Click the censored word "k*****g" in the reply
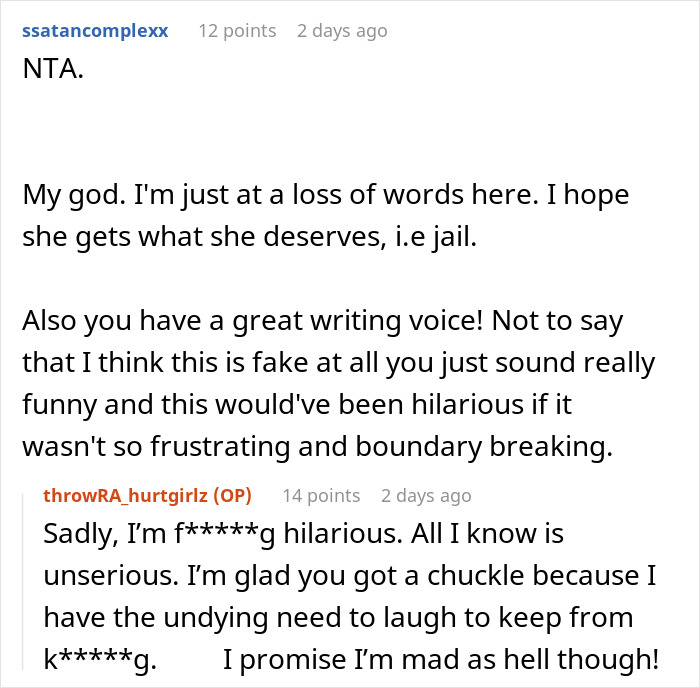The width and height of the screenshot is (700, 688). 99,660
